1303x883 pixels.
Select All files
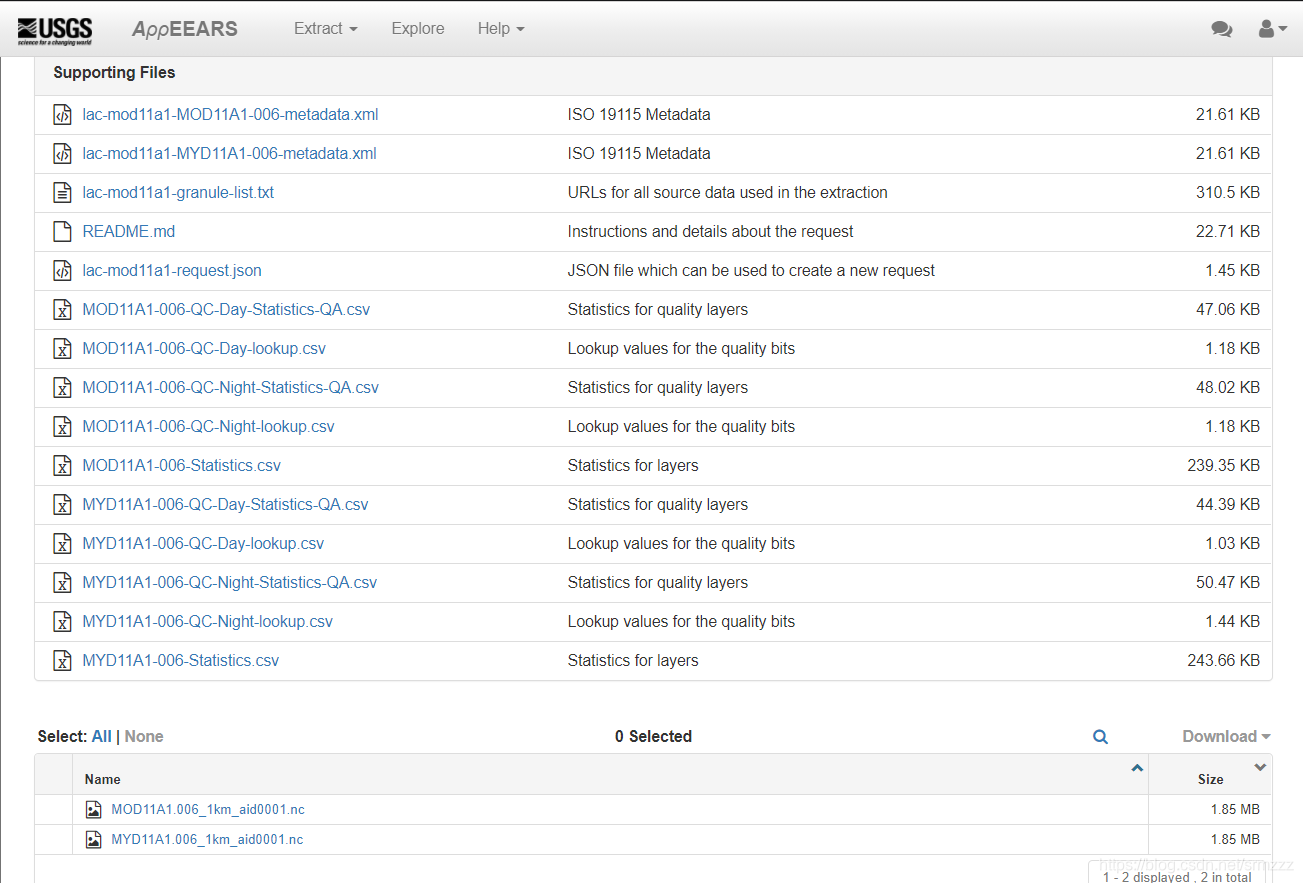pos(102,737)
